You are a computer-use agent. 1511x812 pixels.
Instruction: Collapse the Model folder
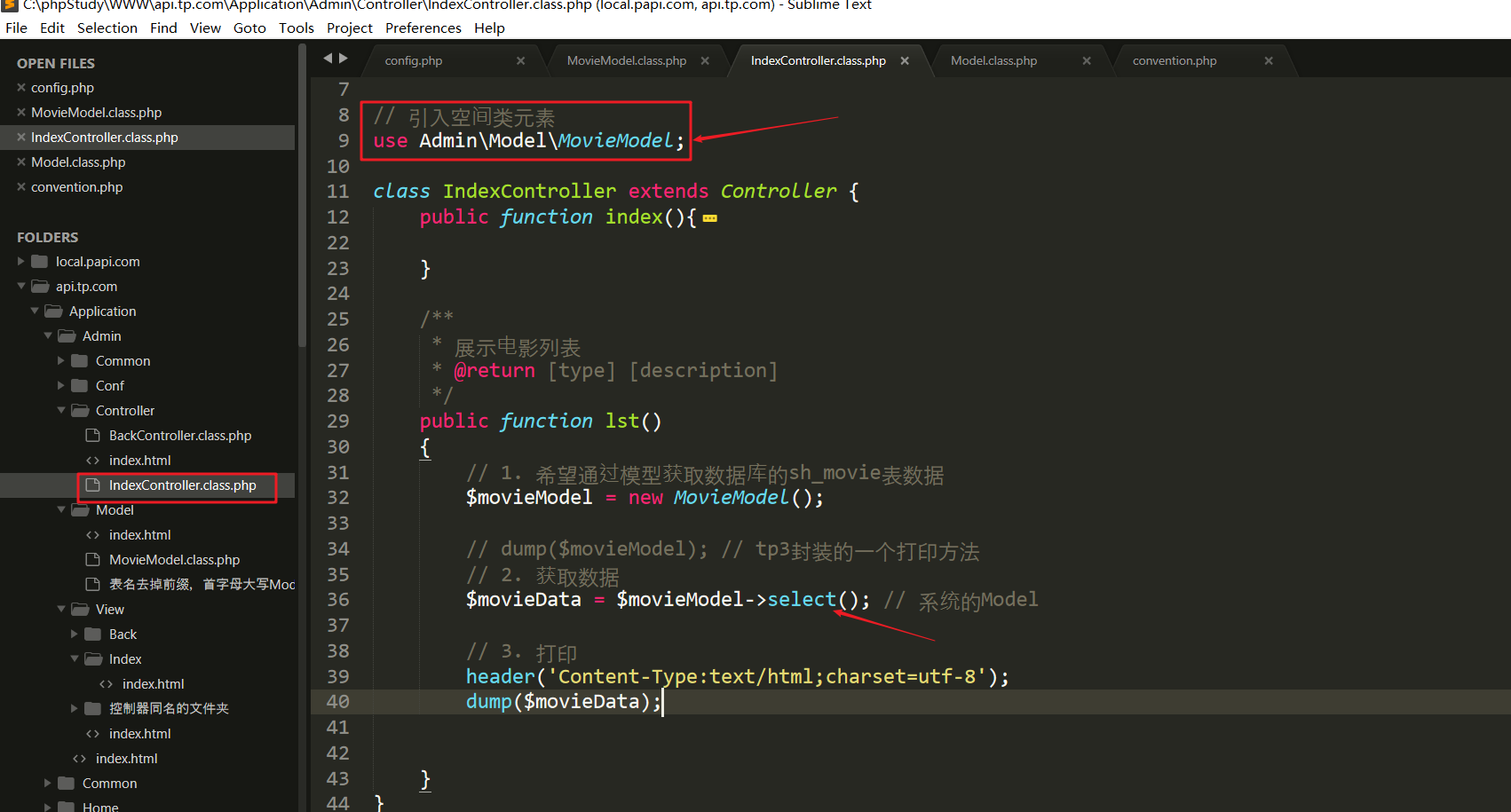point(61,510)
